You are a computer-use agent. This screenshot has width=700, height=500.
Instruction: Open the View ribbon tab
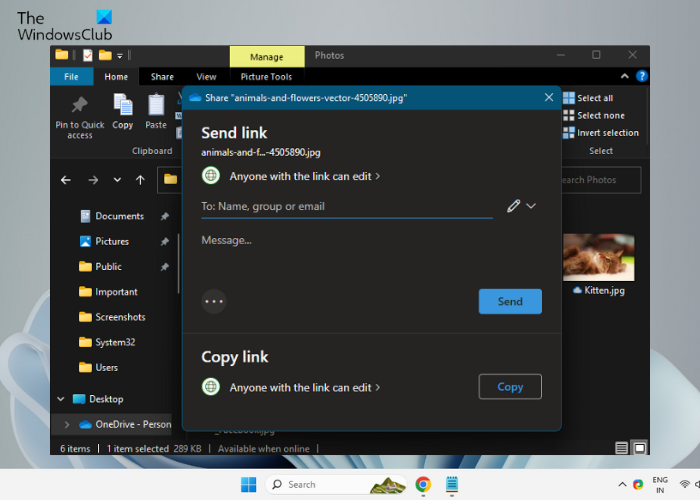(206, 77)
